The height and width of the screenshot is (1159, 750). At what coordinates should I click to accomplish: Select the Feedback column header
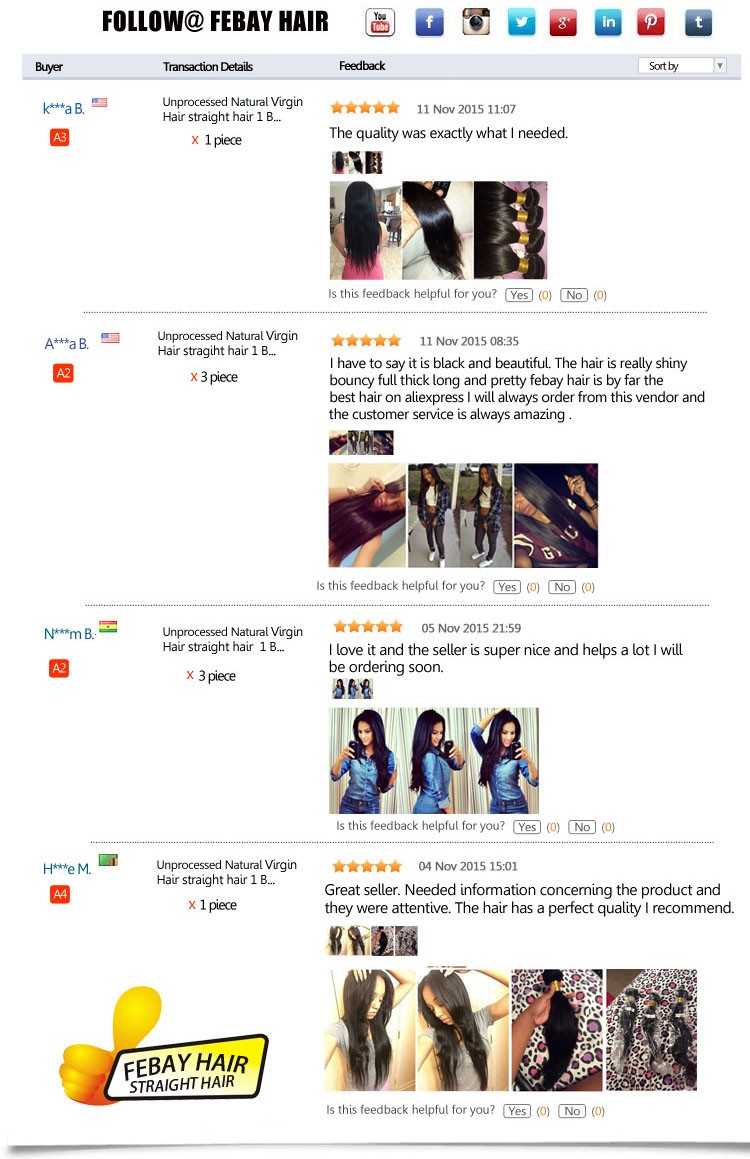coord(362,66)
